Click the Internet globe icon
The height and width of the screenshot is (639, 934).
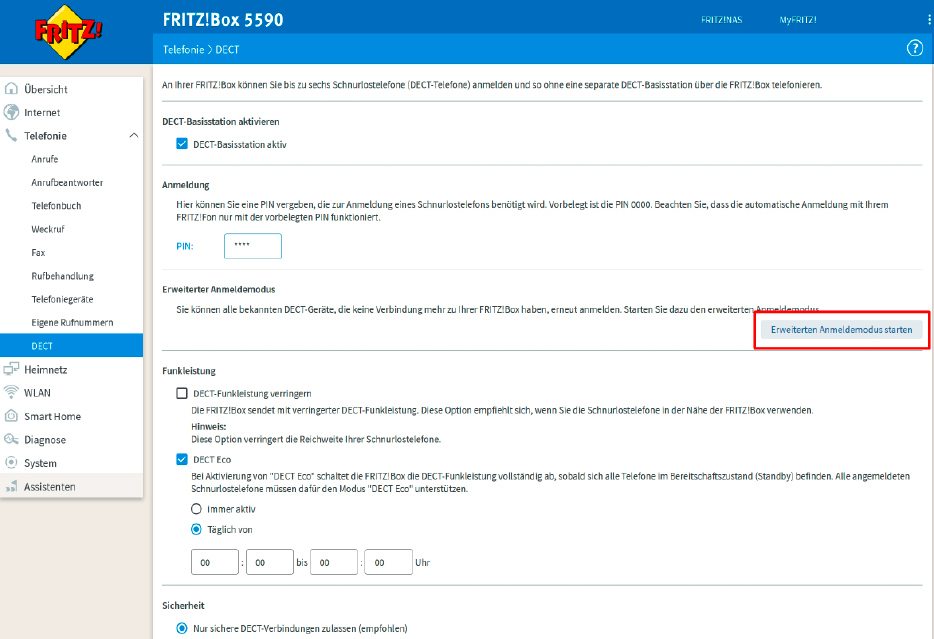(x=11, y=112)
